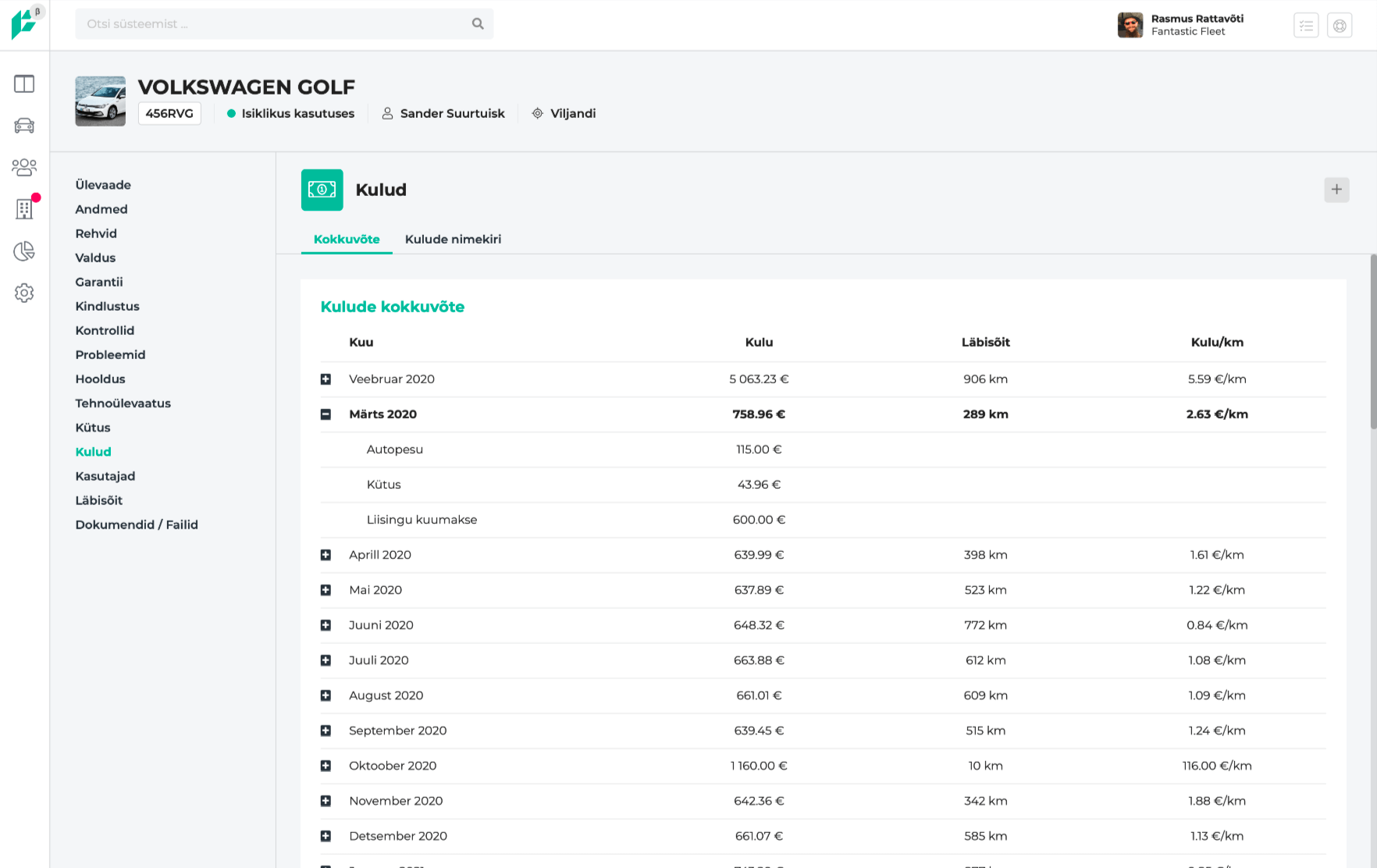Click the 456RVG license plate badge
Screen dimensions: 1377x868
169,113
